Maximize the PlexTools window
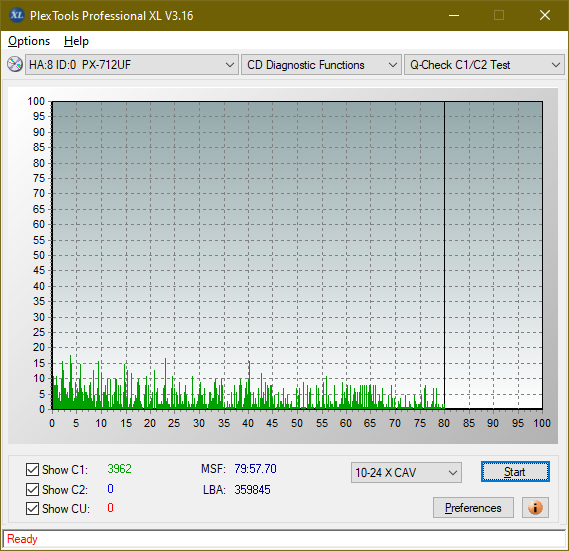Screen dimensions: 569x551 click(x=499, y=15)
